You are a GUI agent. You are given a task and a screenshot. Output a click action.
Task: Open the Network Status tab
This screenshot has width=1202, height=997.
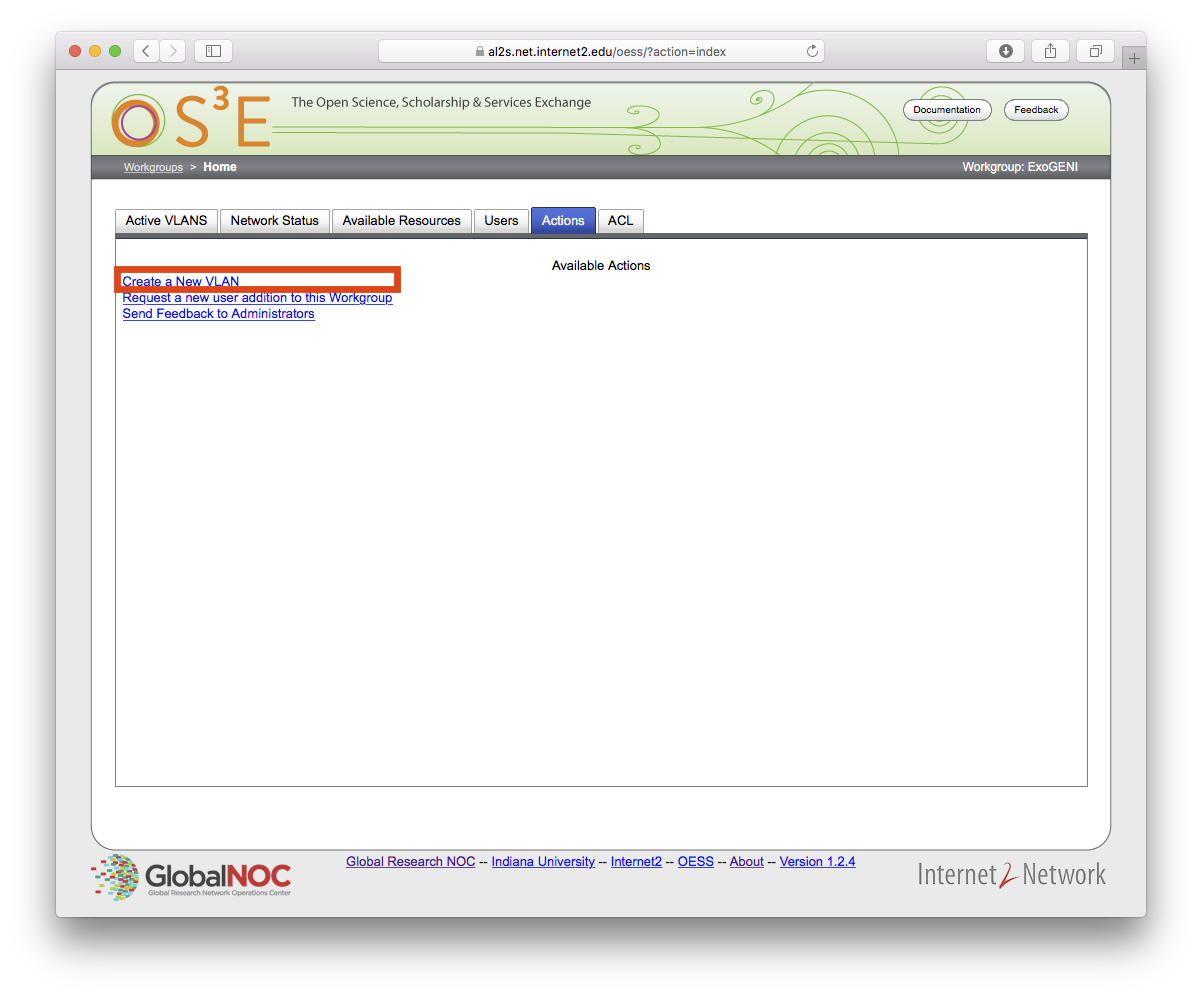[x=274, y=221]
